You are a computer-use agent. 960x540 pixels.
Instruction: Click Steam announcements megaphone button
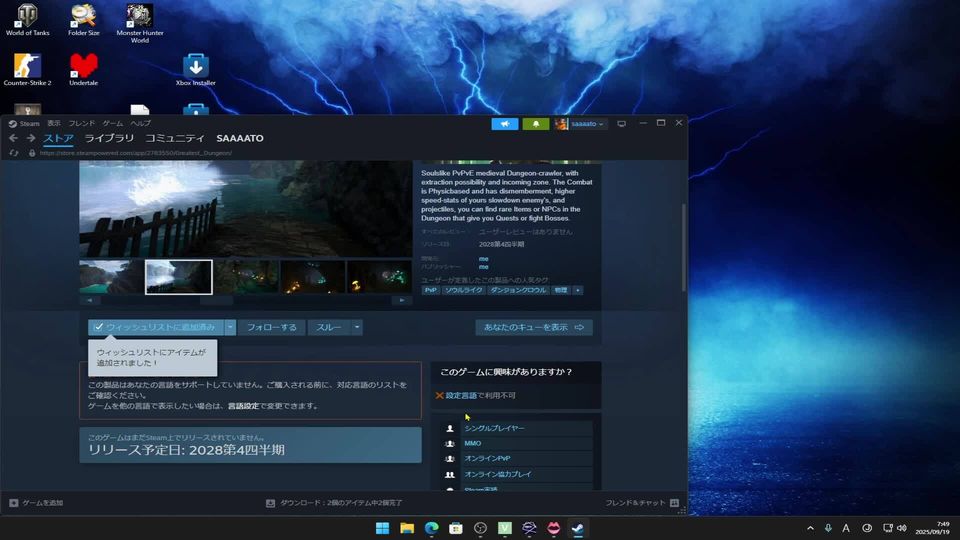pos(504,124)
